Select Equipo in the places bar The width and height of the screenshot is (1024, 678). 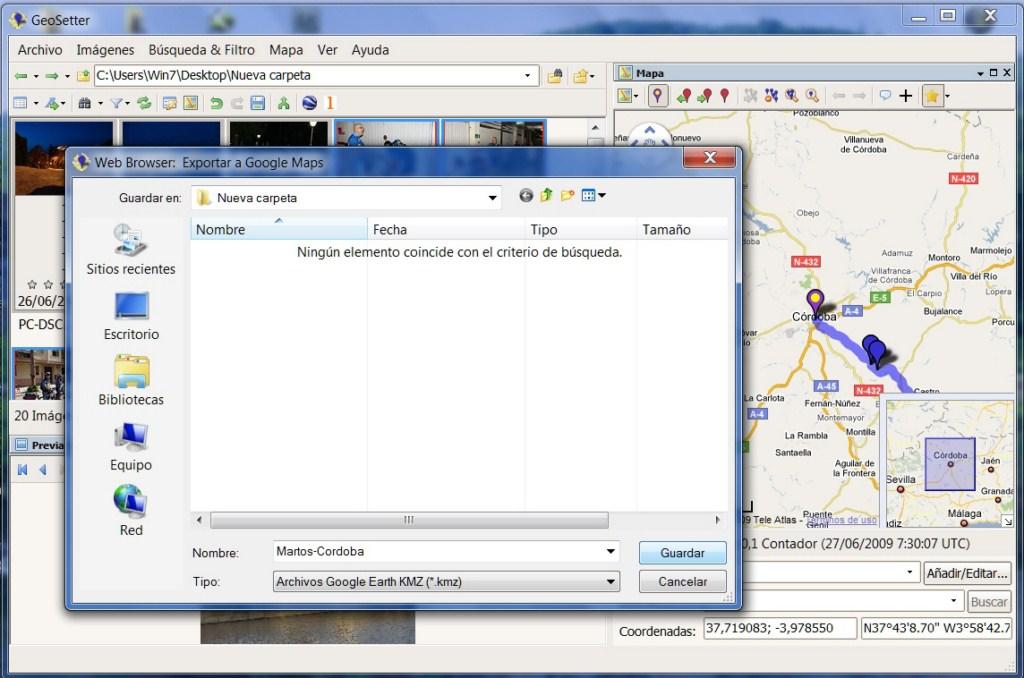pyautogui.click(x=131, y=447)
